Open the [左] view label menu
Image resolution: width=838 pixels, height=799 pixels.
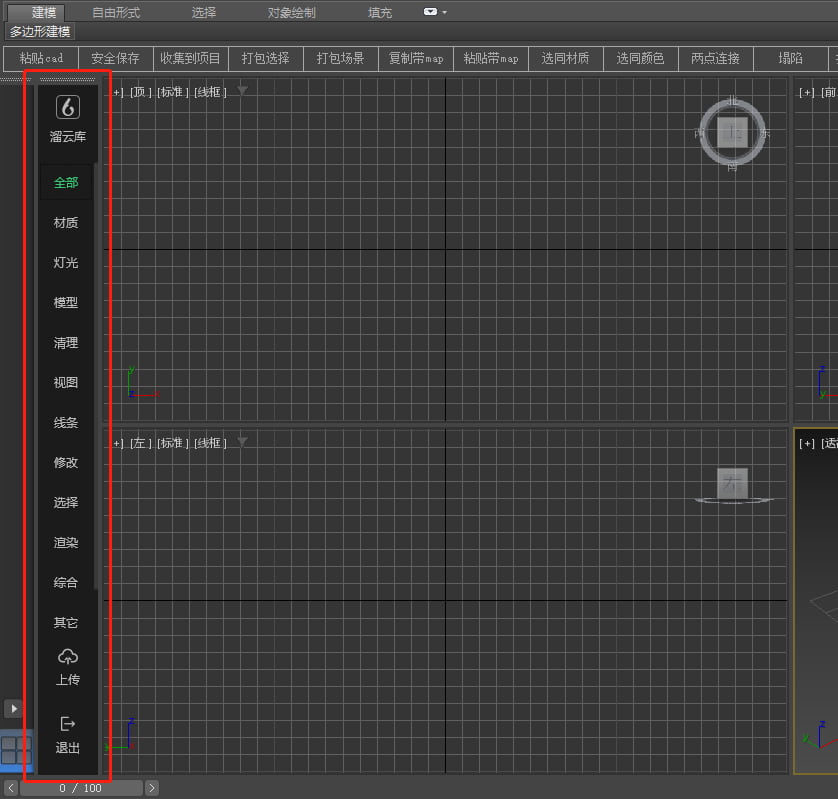[x=141, y=443]
